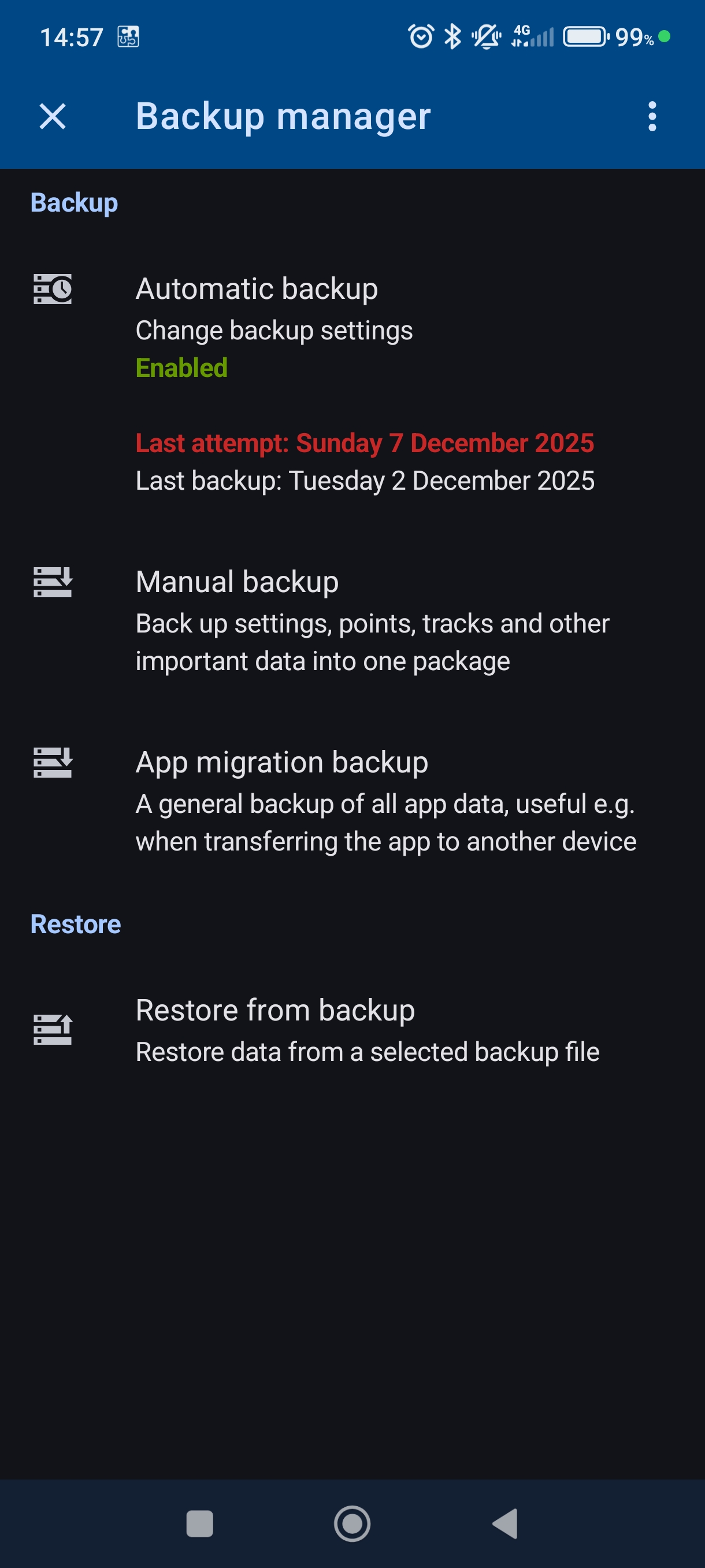Tap the Manual backup download icon

coord(53,582)
